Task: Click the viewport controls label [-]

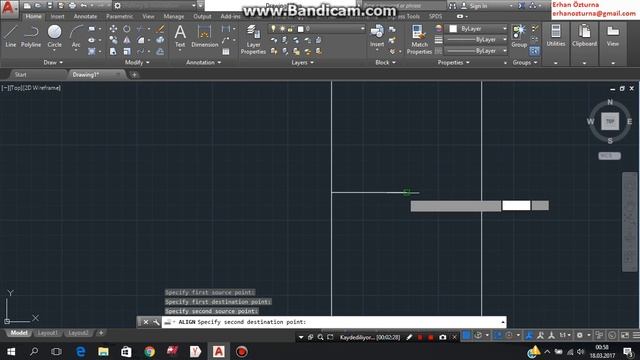Action: [x=4, y=88]
